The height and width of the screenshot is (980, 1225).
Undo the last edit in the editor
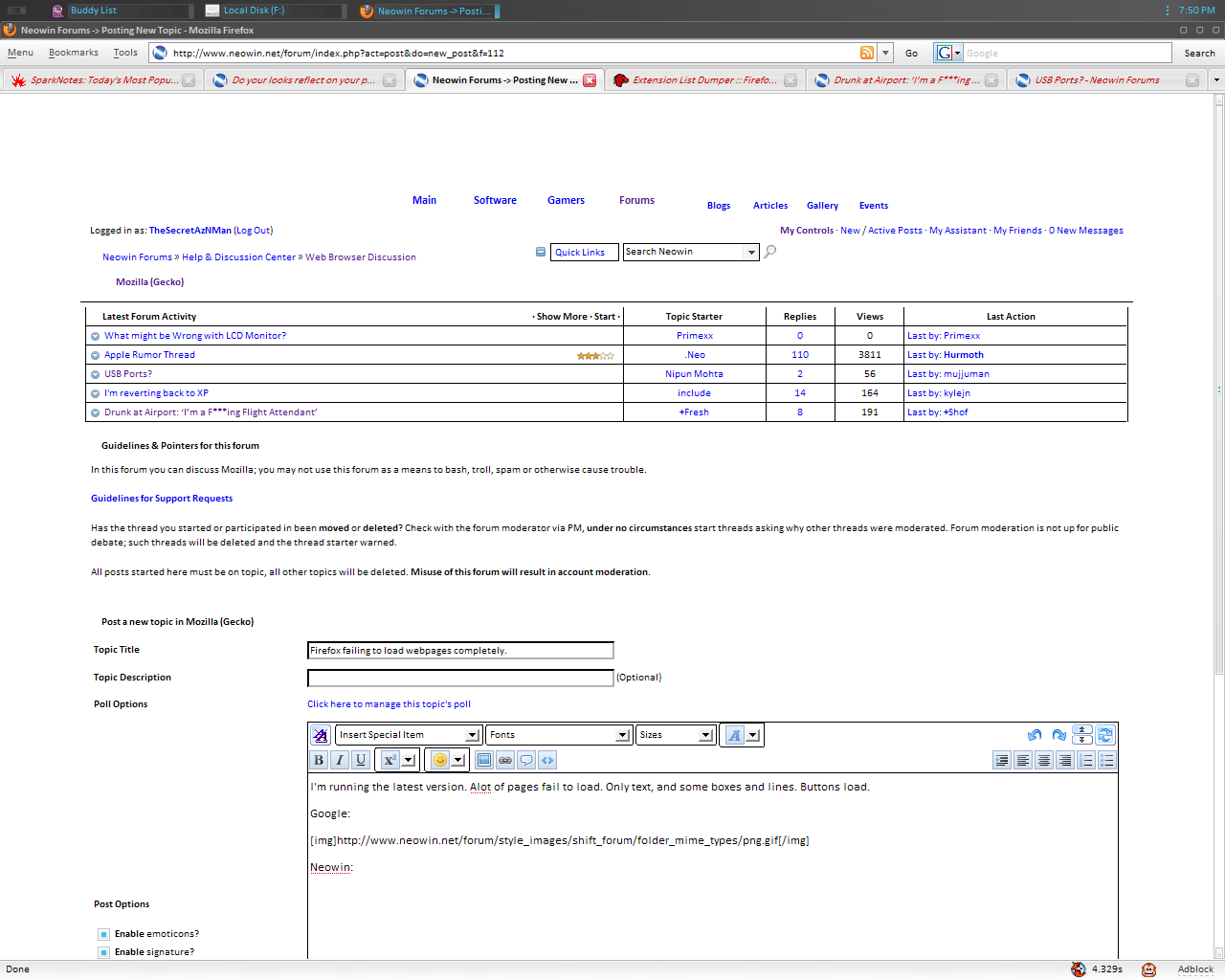[x=1035, y=735]
